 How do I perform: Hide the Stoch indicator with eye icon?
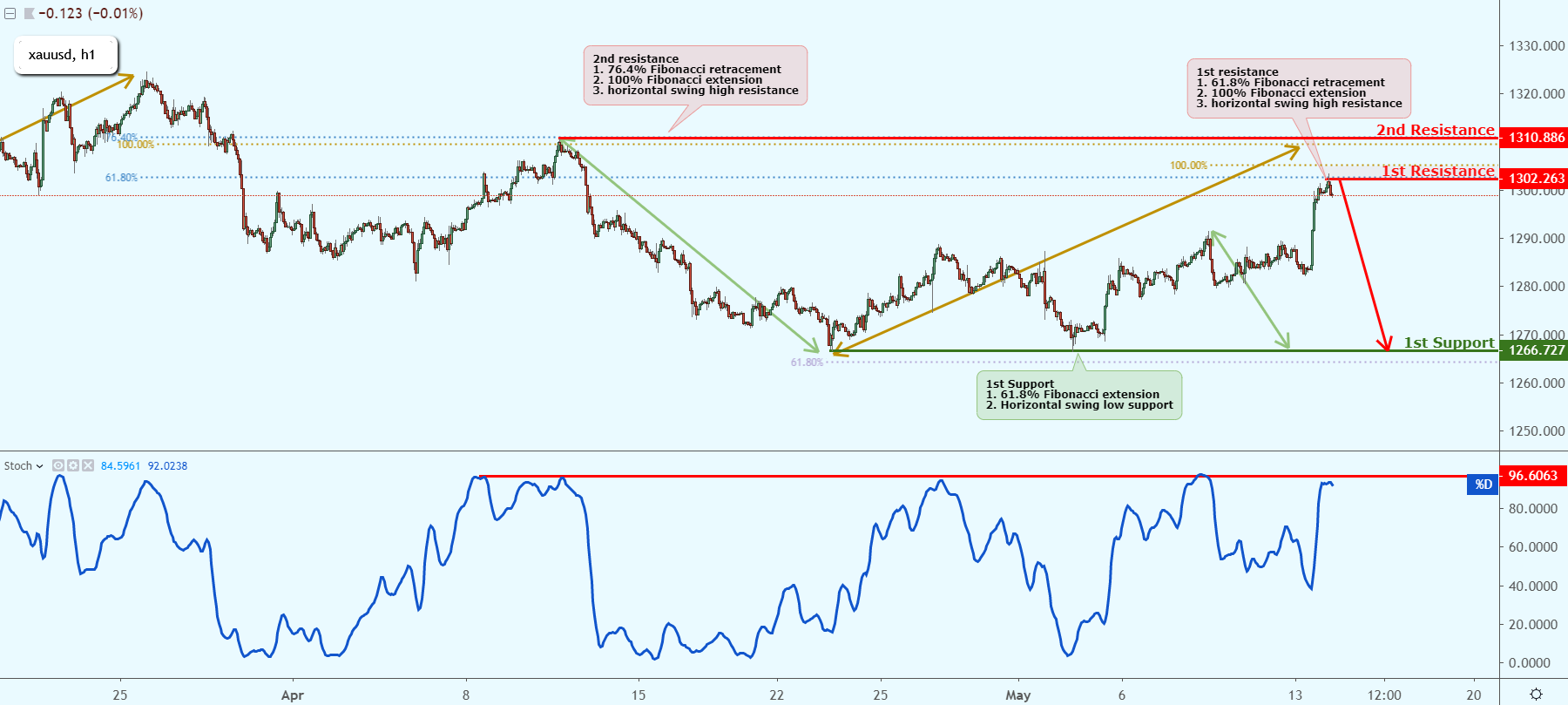point(58,466)
